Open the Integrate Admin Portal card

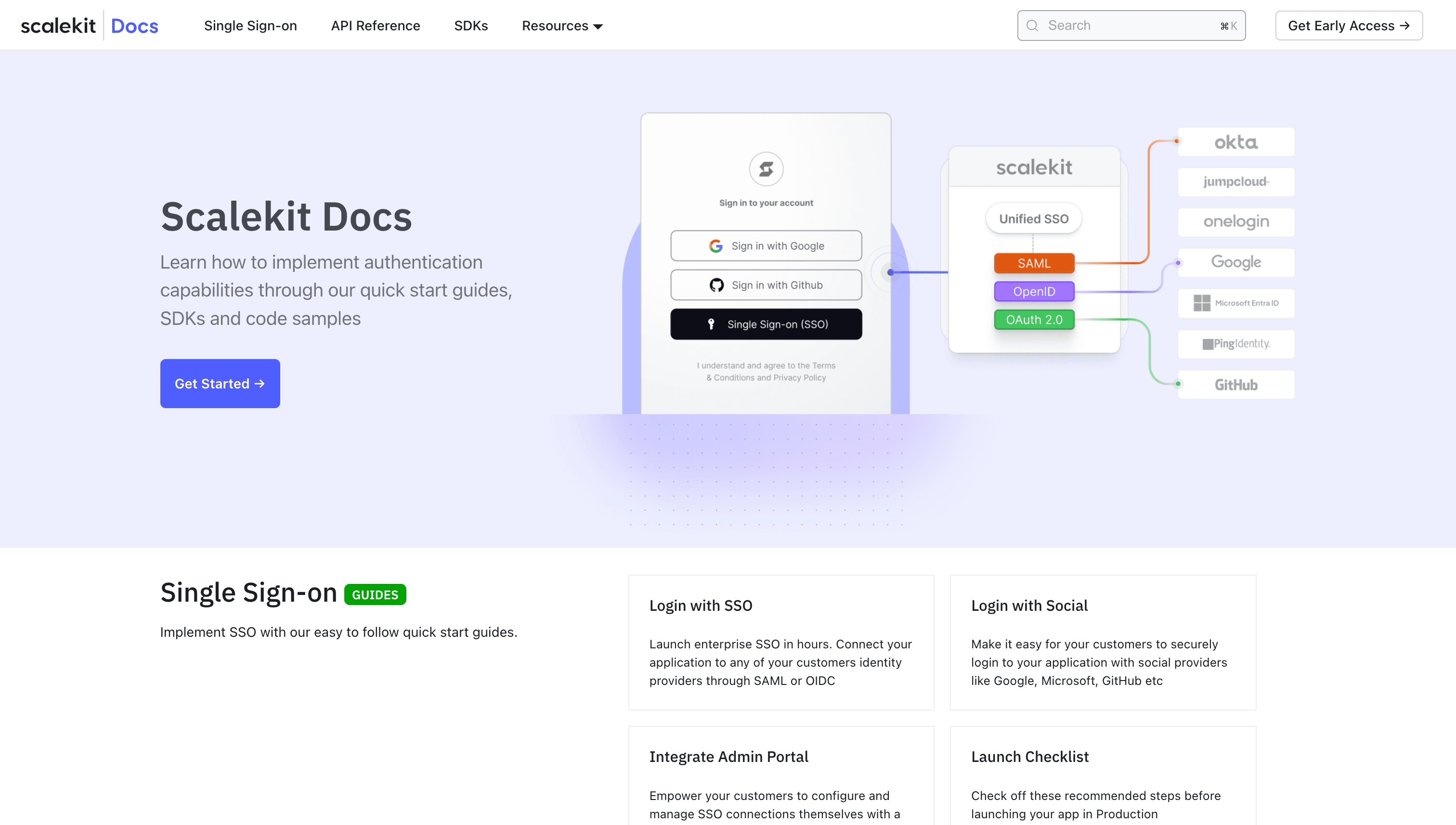coord(781,776)
